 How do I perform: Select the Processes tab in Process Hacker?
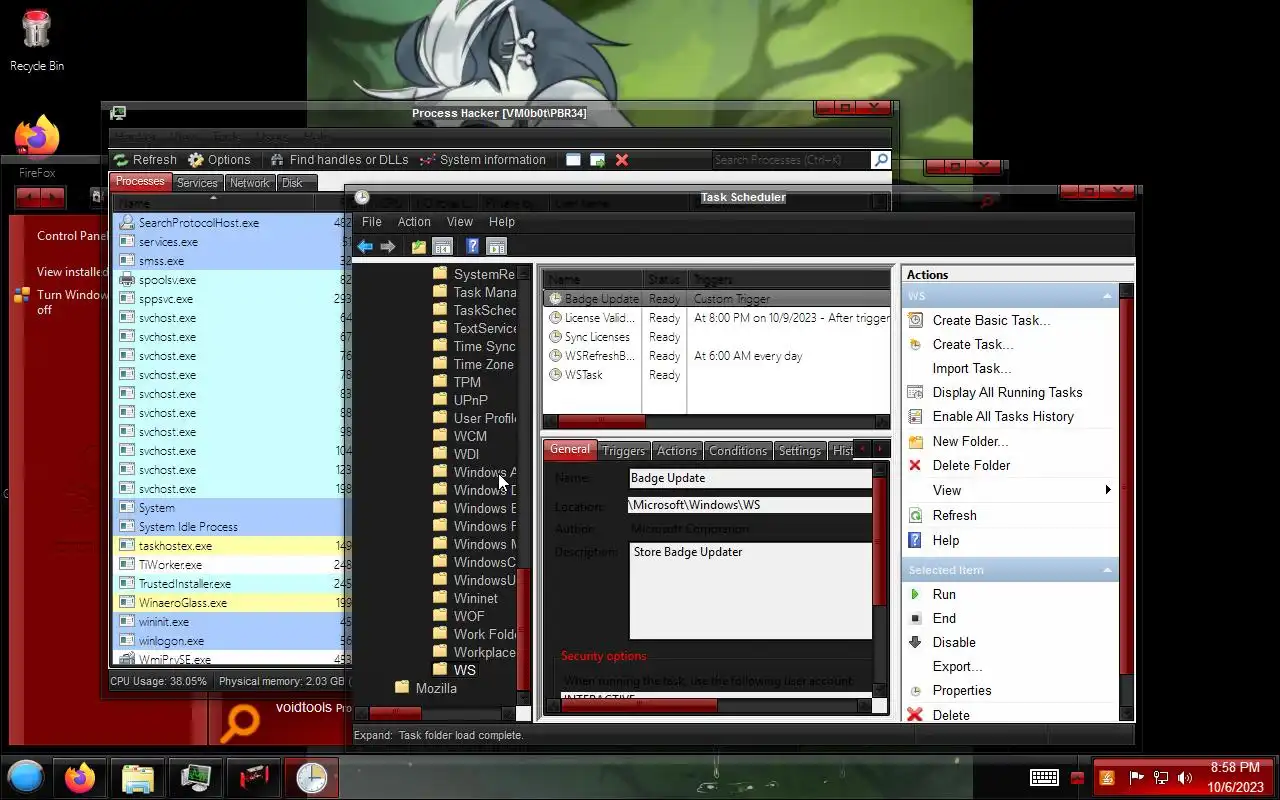[x=139, y=182]
